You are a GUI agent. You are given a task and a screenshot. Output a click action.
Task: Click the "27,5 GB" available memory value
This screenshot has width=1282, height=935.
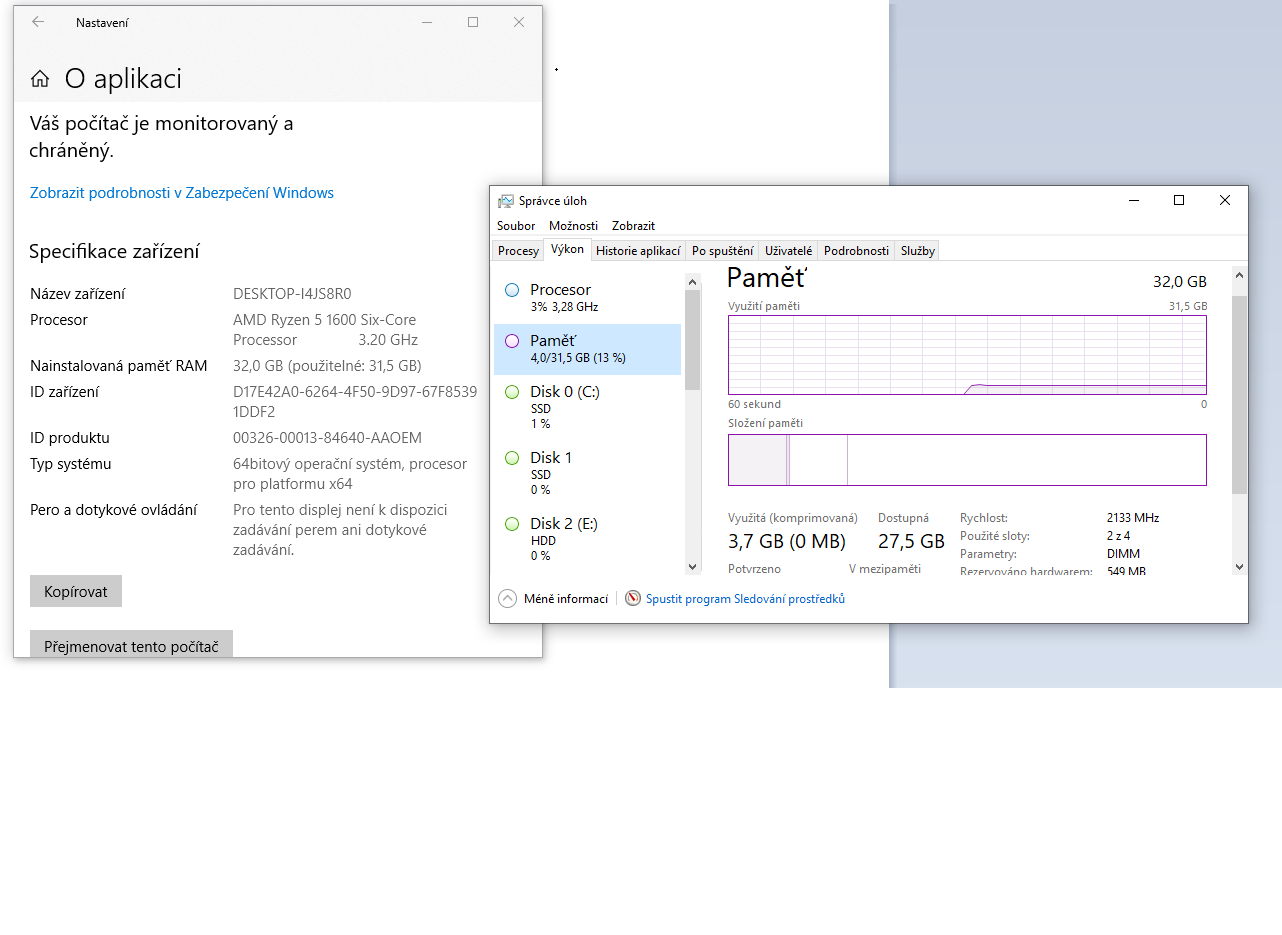(x=911, y=541)
